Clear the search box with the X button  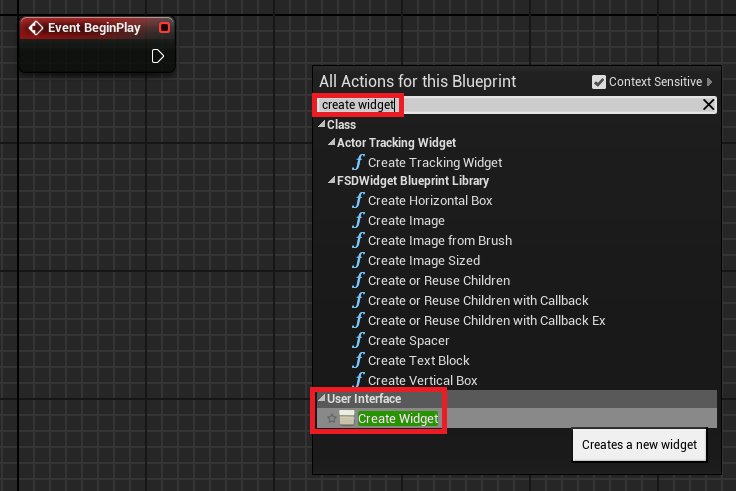click(708, 105)
